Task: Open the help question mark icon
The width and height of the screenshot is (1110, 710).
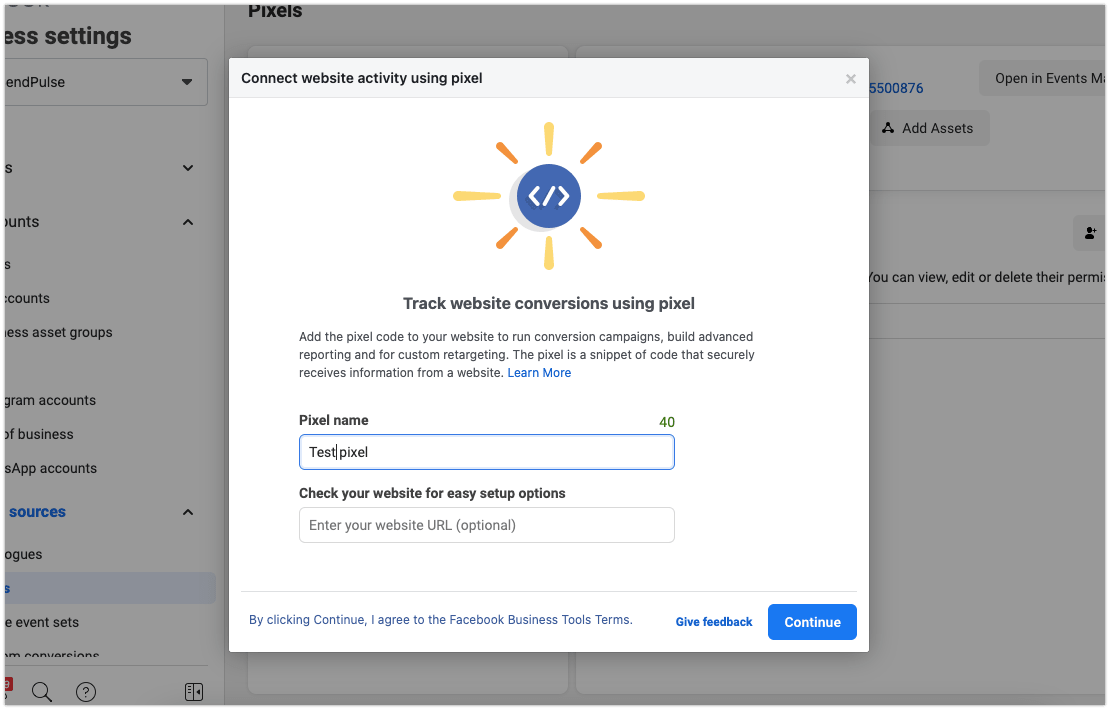Action: click(86, 691)
